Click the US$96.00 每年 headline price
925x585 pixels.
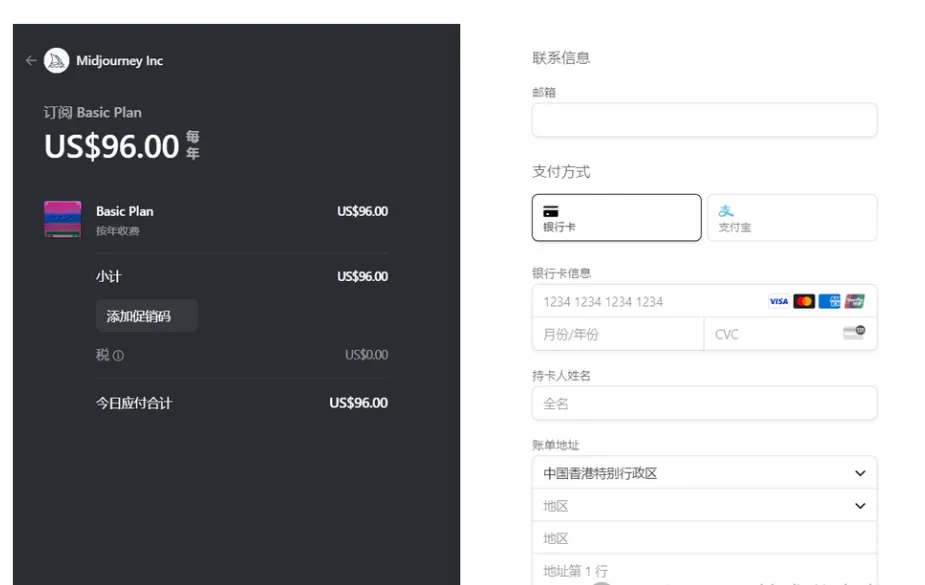[x=122, y=146]
